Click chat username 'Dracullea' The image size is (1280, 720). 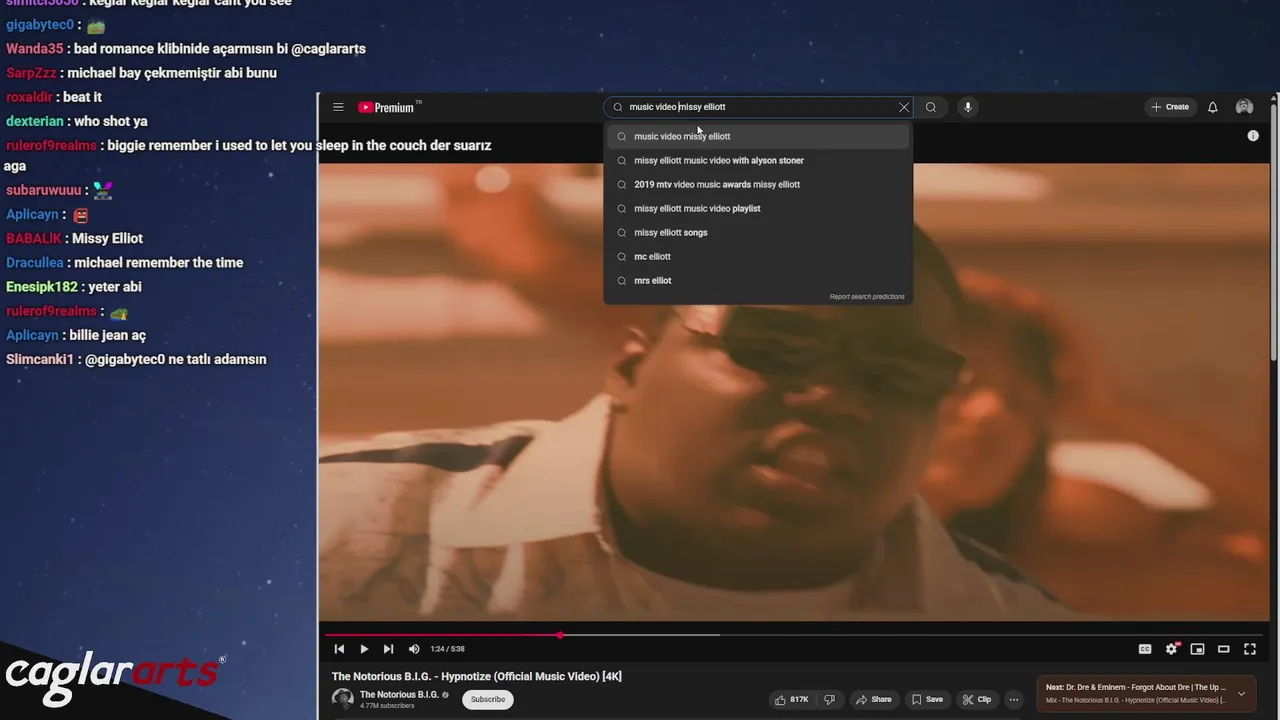coord(34,262)
